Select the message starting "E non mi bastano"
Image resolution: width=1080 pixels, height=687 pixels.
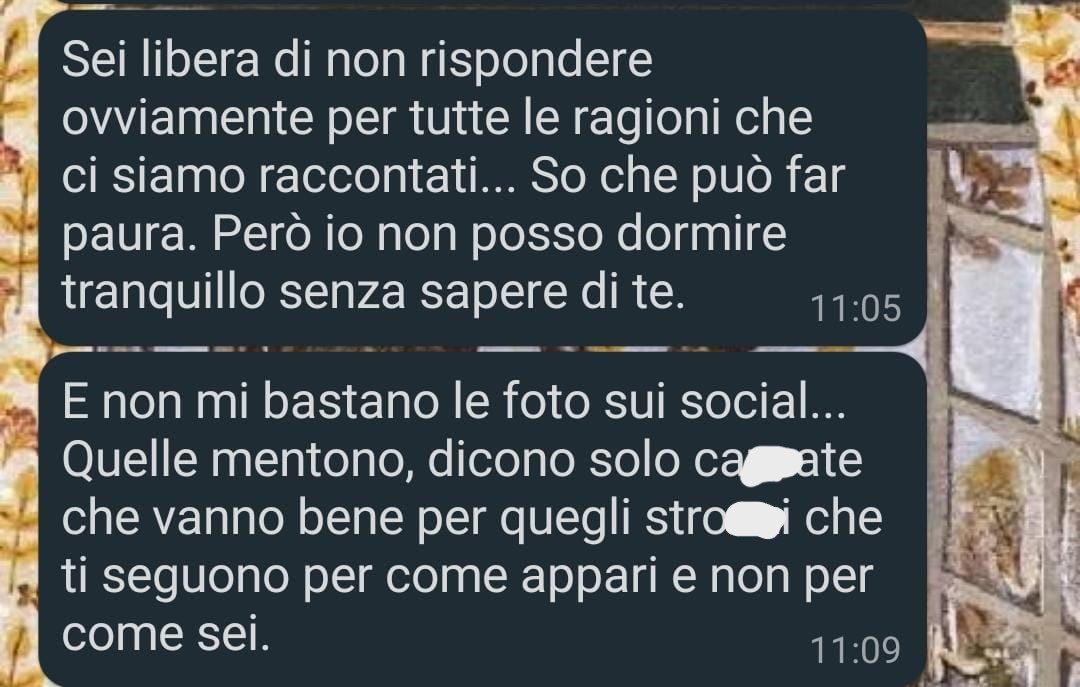click(x=482, y=519)
